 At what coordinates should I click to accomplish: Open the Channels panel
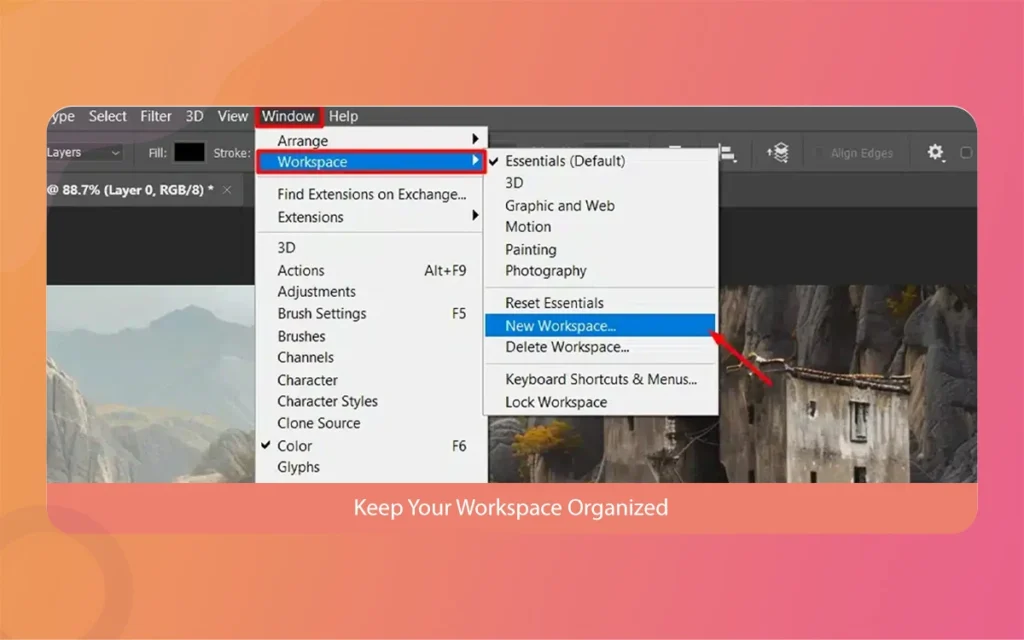click(371, 358)
